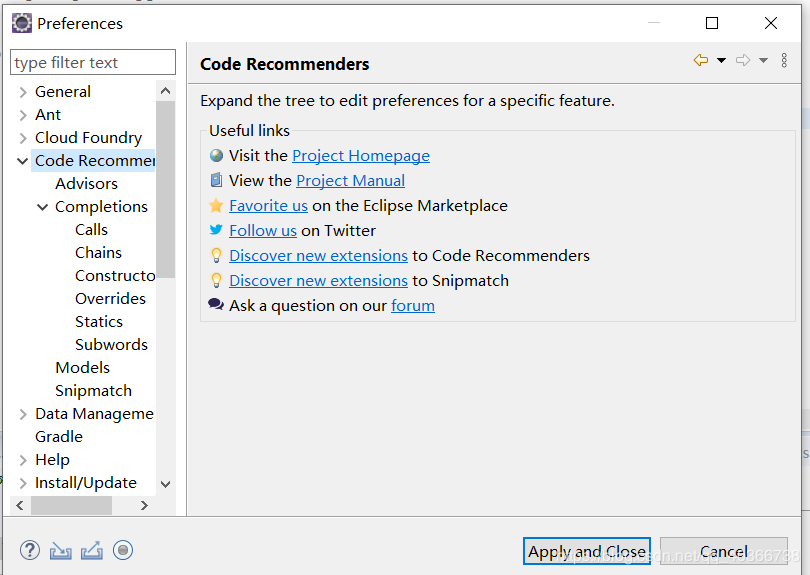Click the Cancel button
Screen dimensions: 810x575
(723, 551)
